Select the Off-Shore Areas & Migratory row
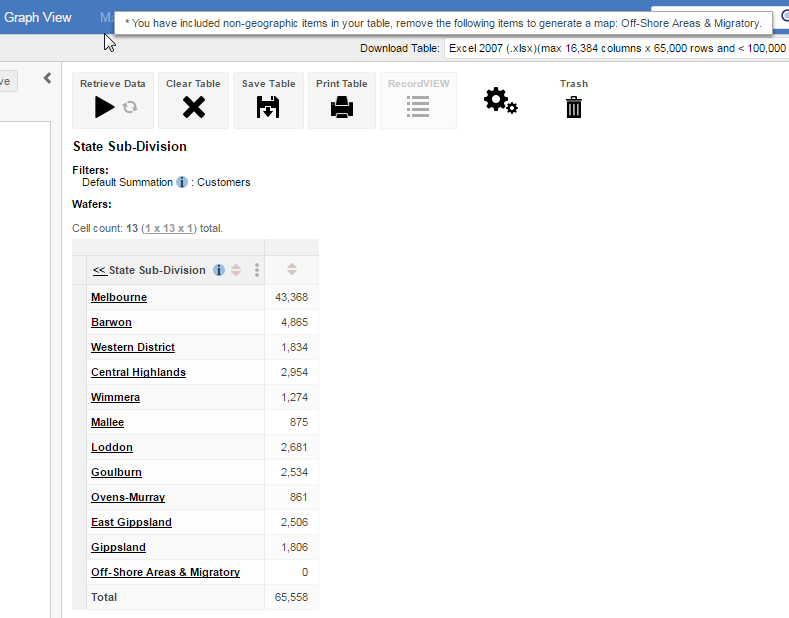This screenshot has width=789, height=618. (165, 572)
